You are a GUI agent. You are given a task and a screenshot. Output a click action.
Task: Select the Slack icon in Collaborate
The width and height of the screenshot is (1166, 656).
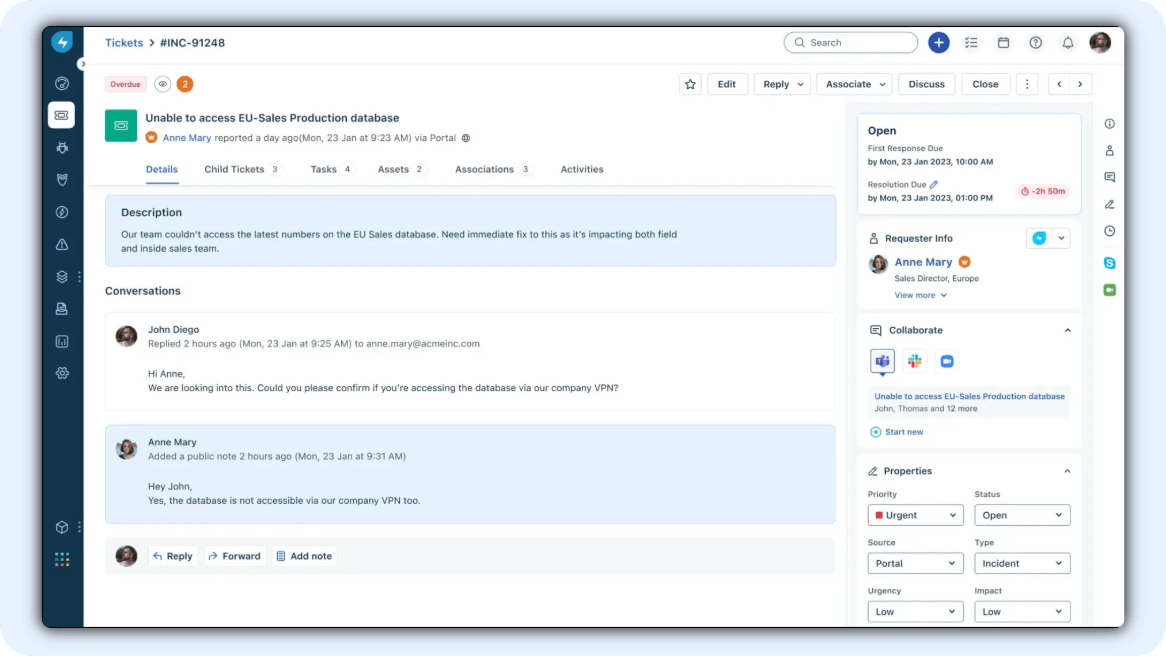[x=914, y=361]
